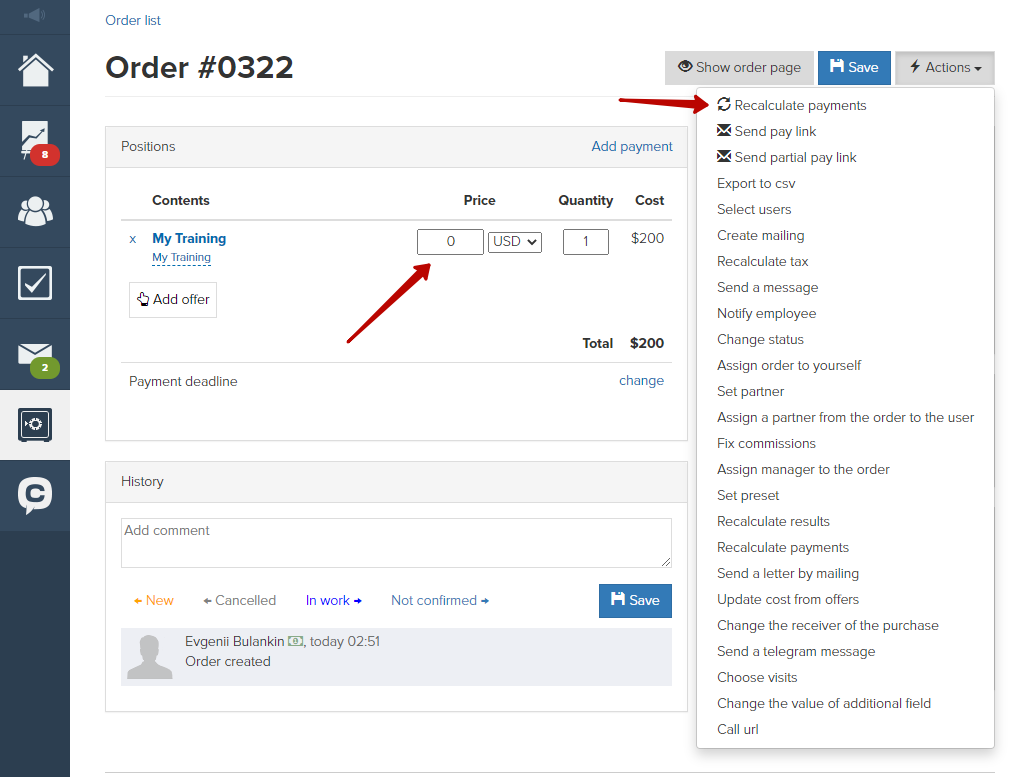Choose Set partner action

(x=751, y=391)
